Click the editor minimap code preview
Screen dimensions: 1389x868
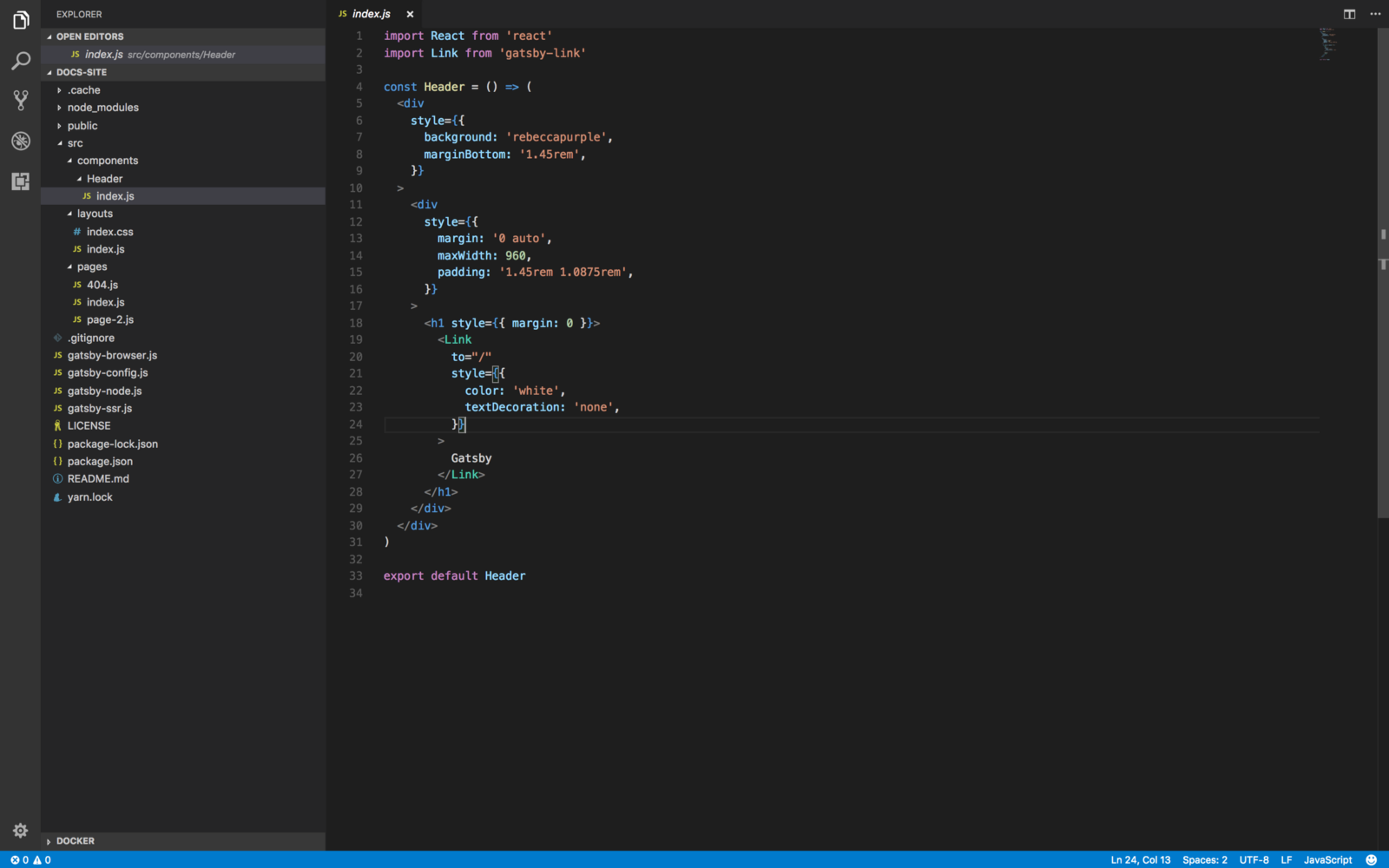click(x=1327, y=43)
